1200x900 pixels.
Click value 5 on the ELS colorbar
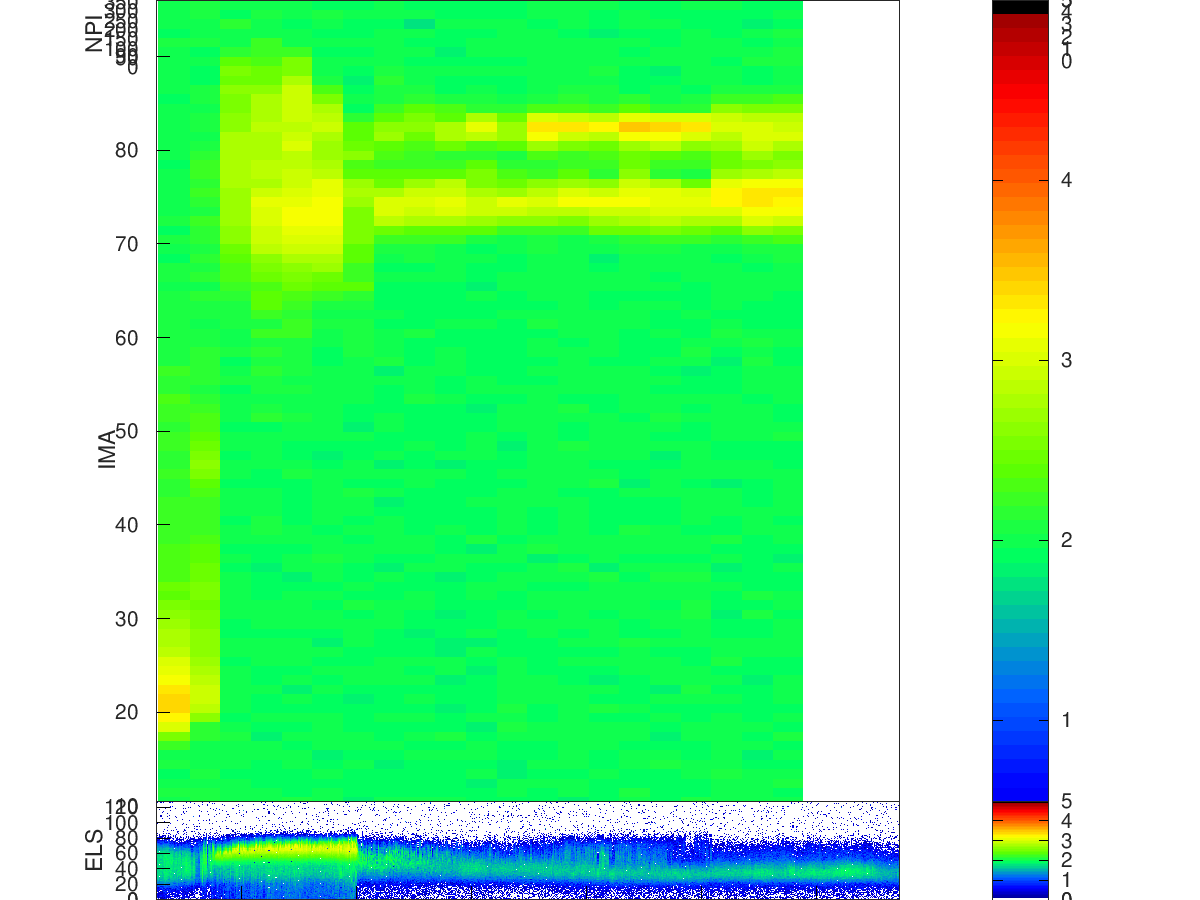pyautogui.click(x=1066, y=801)
